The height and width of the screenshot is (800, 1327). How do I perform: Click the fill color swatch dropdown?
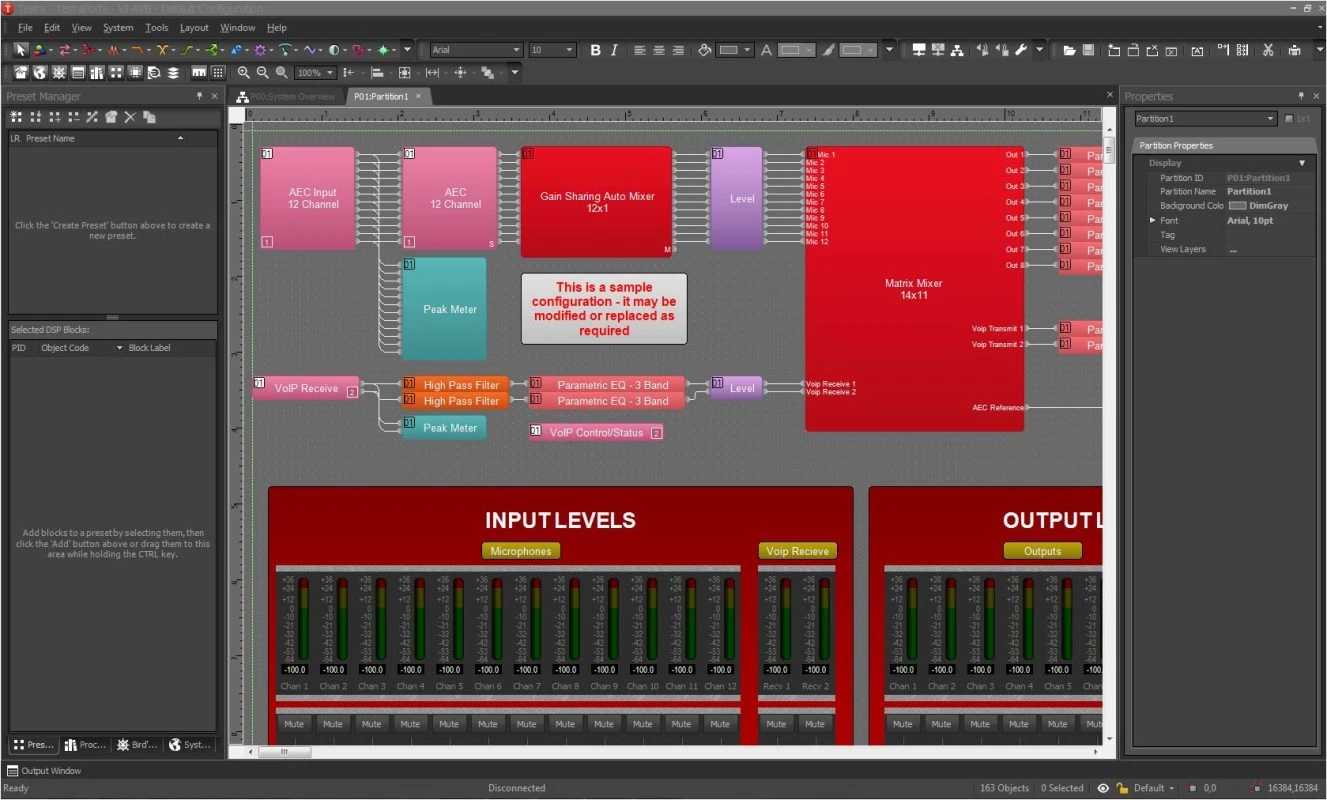point(735,50)
